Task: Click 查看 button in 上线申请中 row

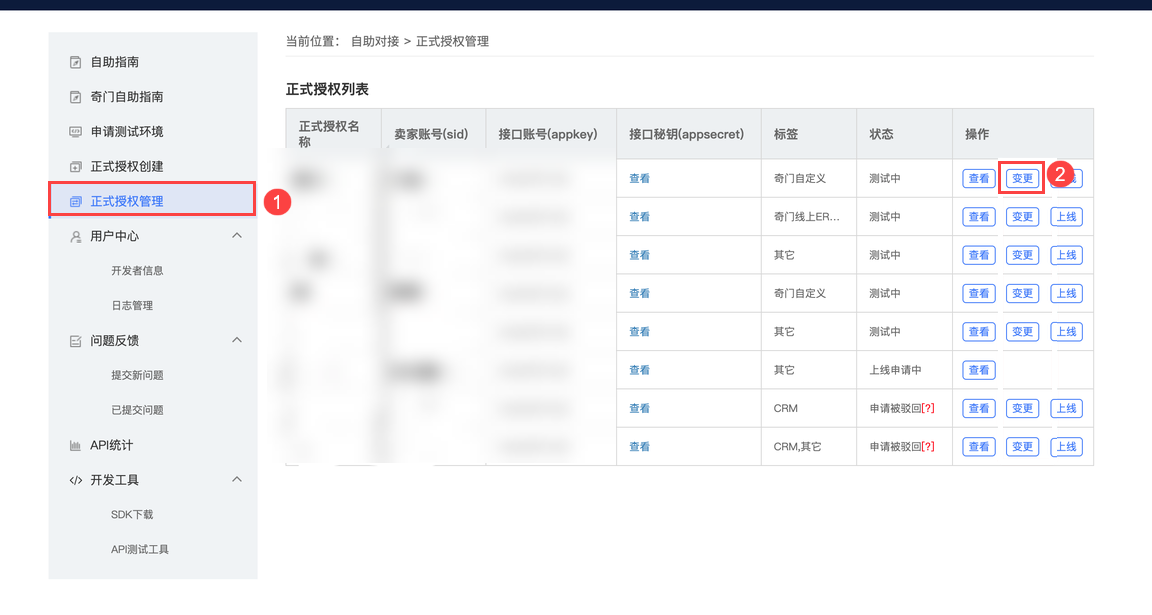Action: click(x=978, y=370)
